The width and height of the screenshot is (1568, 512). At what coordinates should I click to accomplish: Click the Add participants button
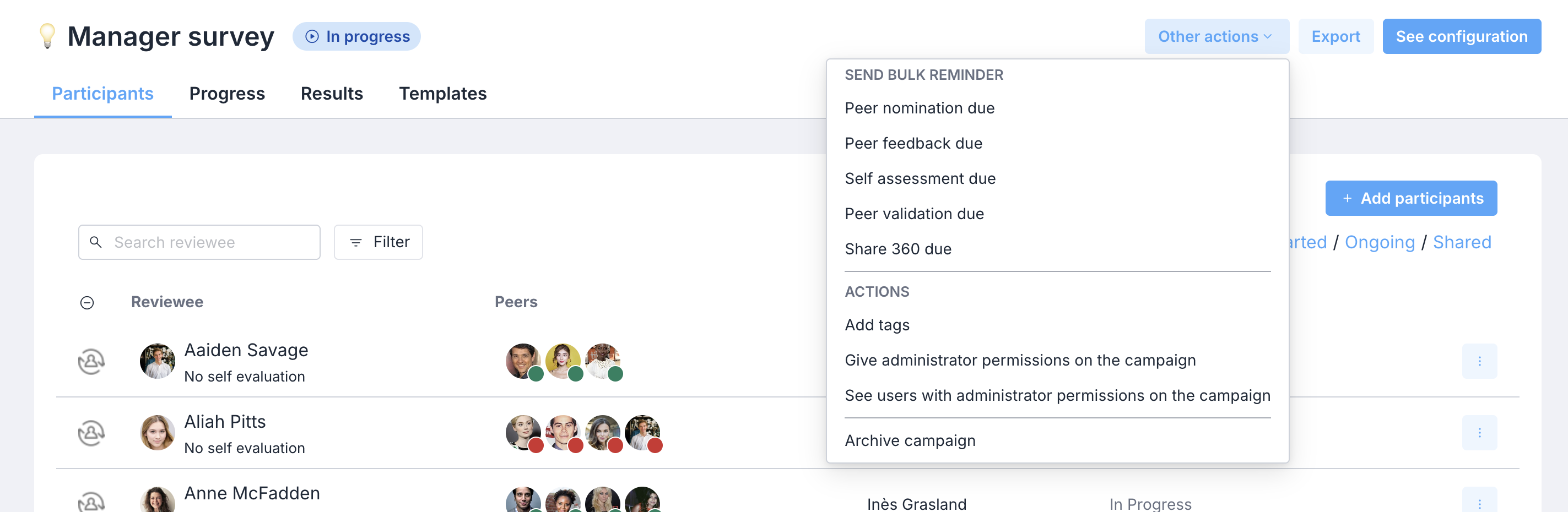1411,198
